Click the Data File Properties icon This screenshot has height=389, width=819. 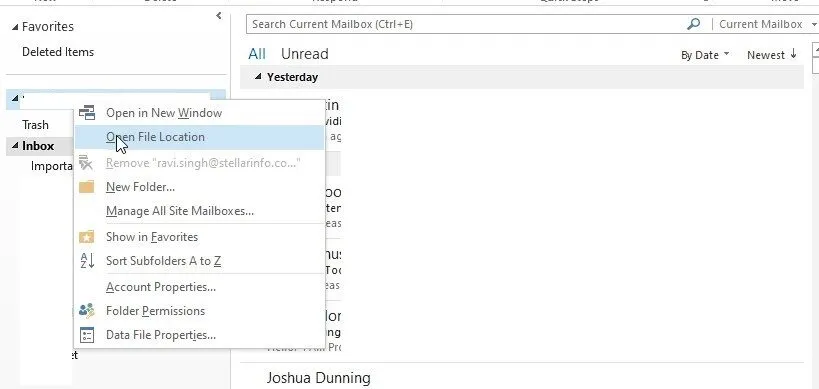point(87,335)
